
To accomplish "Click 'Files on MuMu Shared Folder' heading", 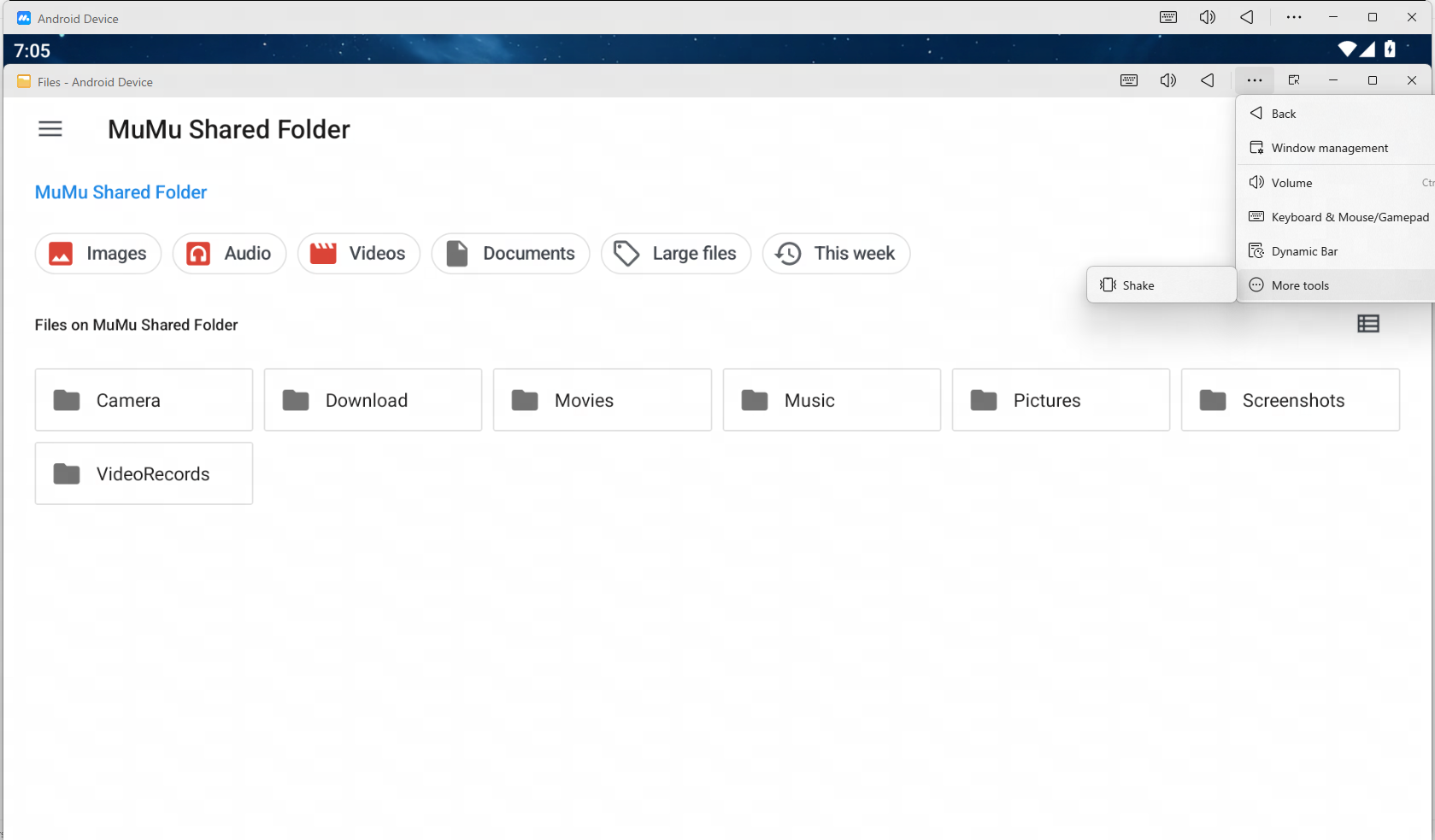I will (136, 325).
